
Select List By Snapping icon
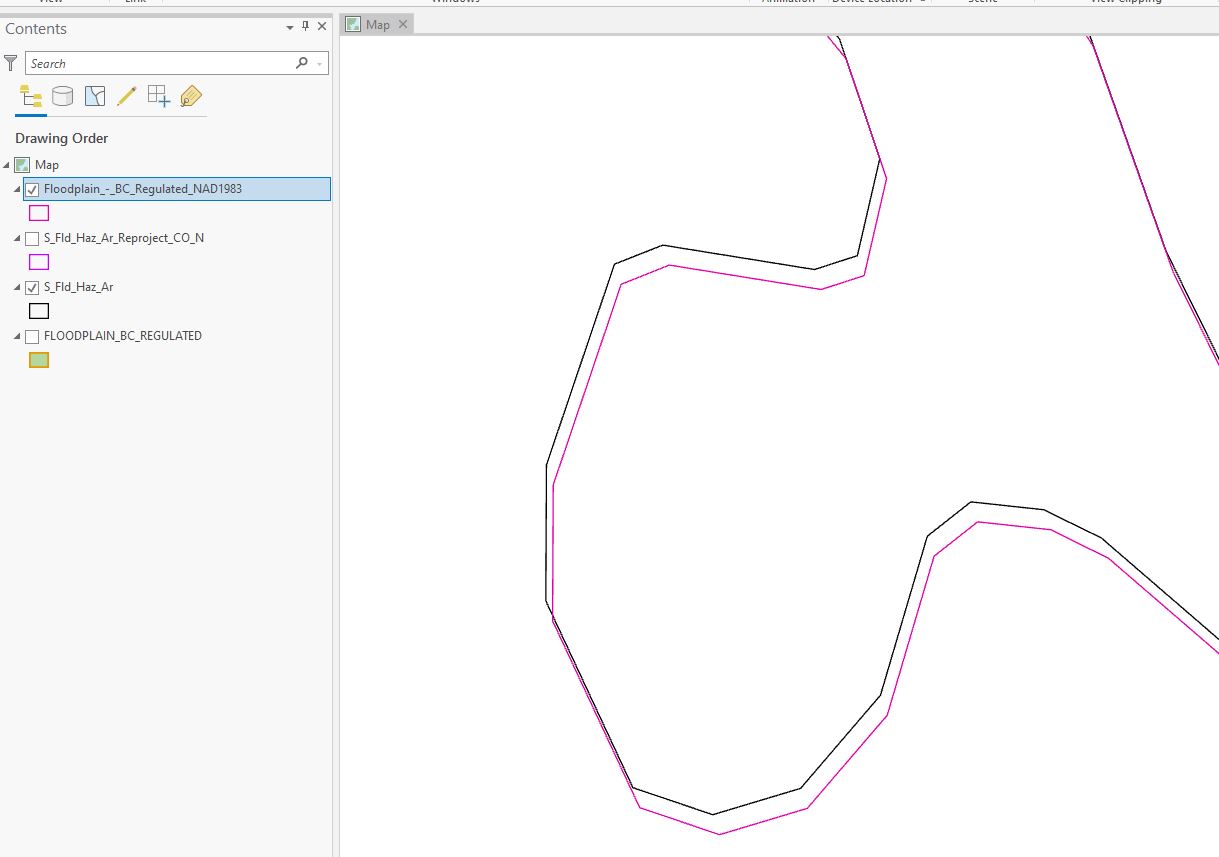tap(158, 96)
